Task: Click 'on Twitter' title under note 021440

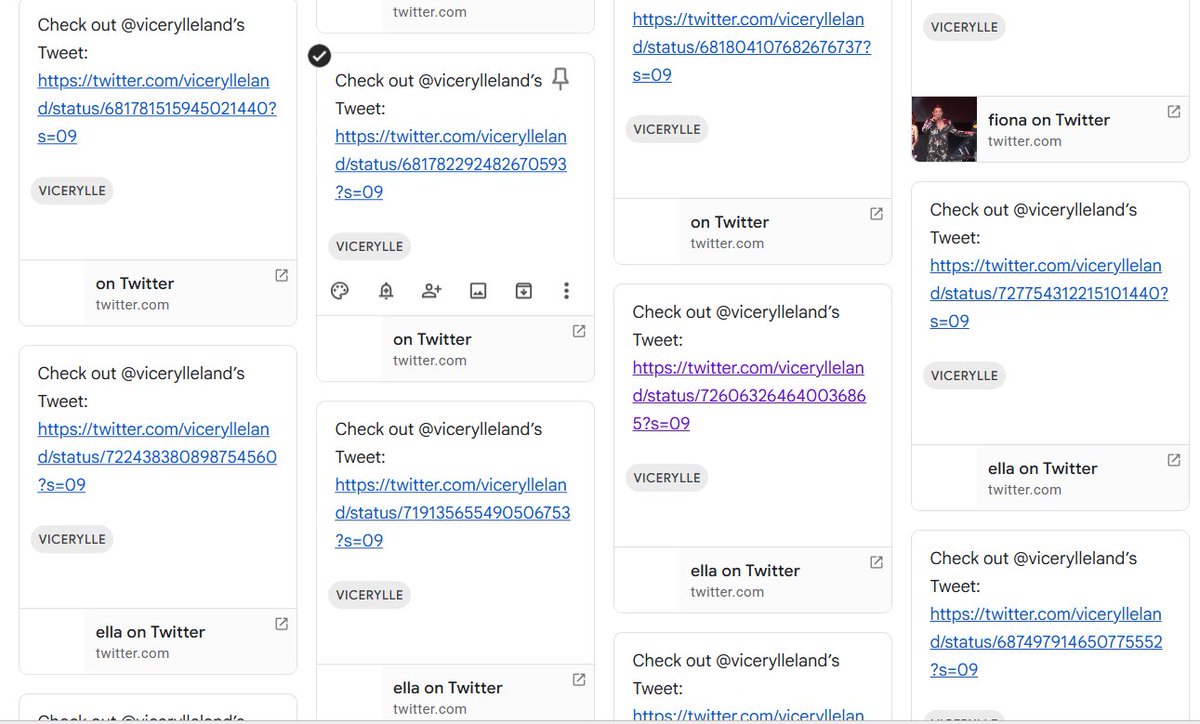Action: pyautogui.click(x=135, y=284)
